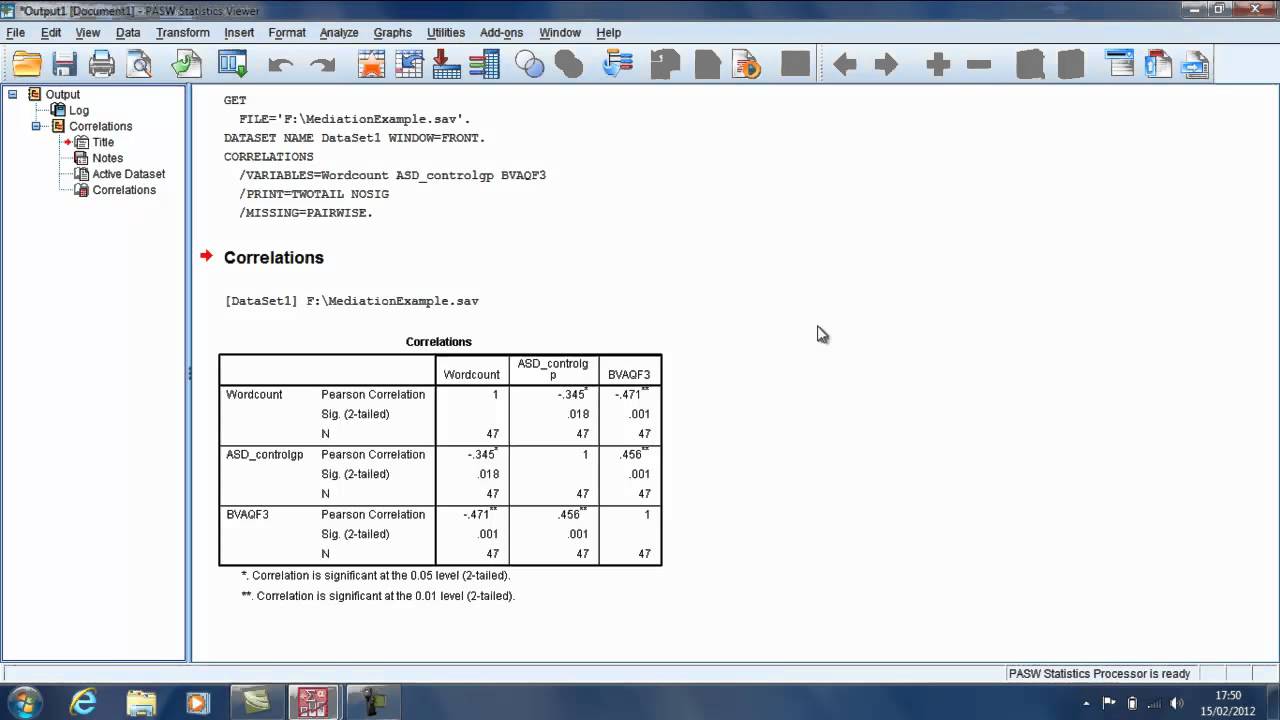
Task: Open the Help menu
Action: [x=609, y=33]
